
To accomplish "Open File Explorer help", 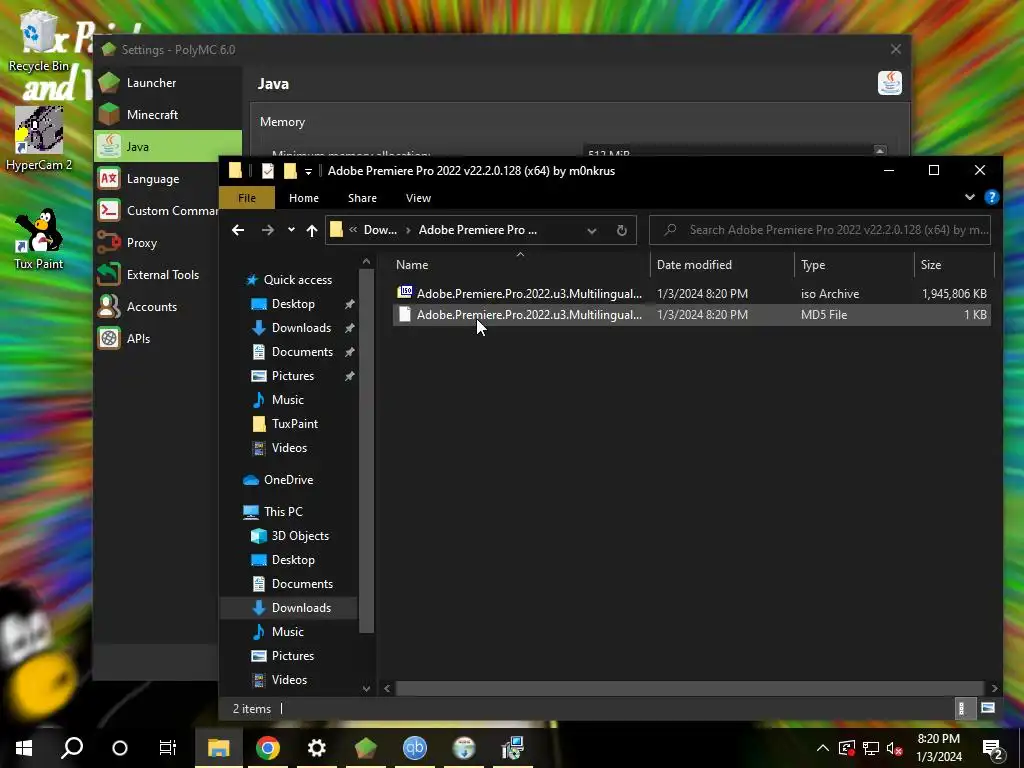I will pos(991,197).
